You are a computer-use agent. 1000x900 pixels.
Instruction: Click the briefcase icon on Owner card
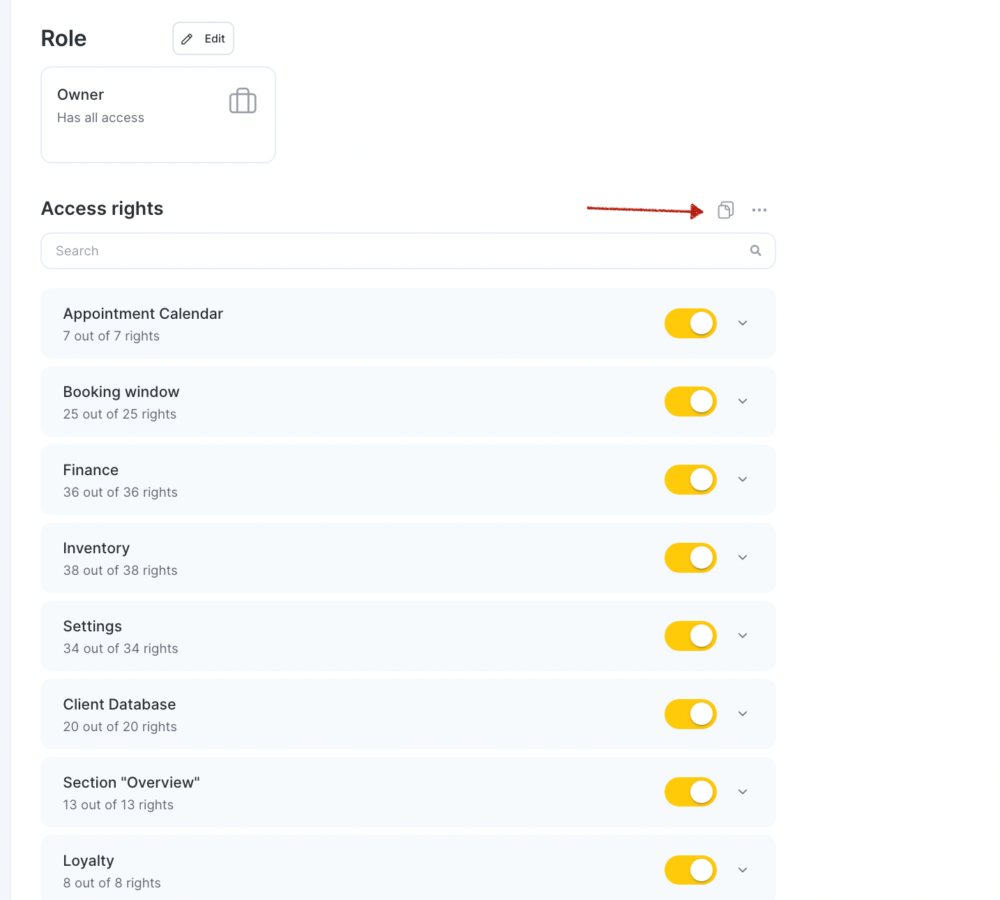pos(242,101)
